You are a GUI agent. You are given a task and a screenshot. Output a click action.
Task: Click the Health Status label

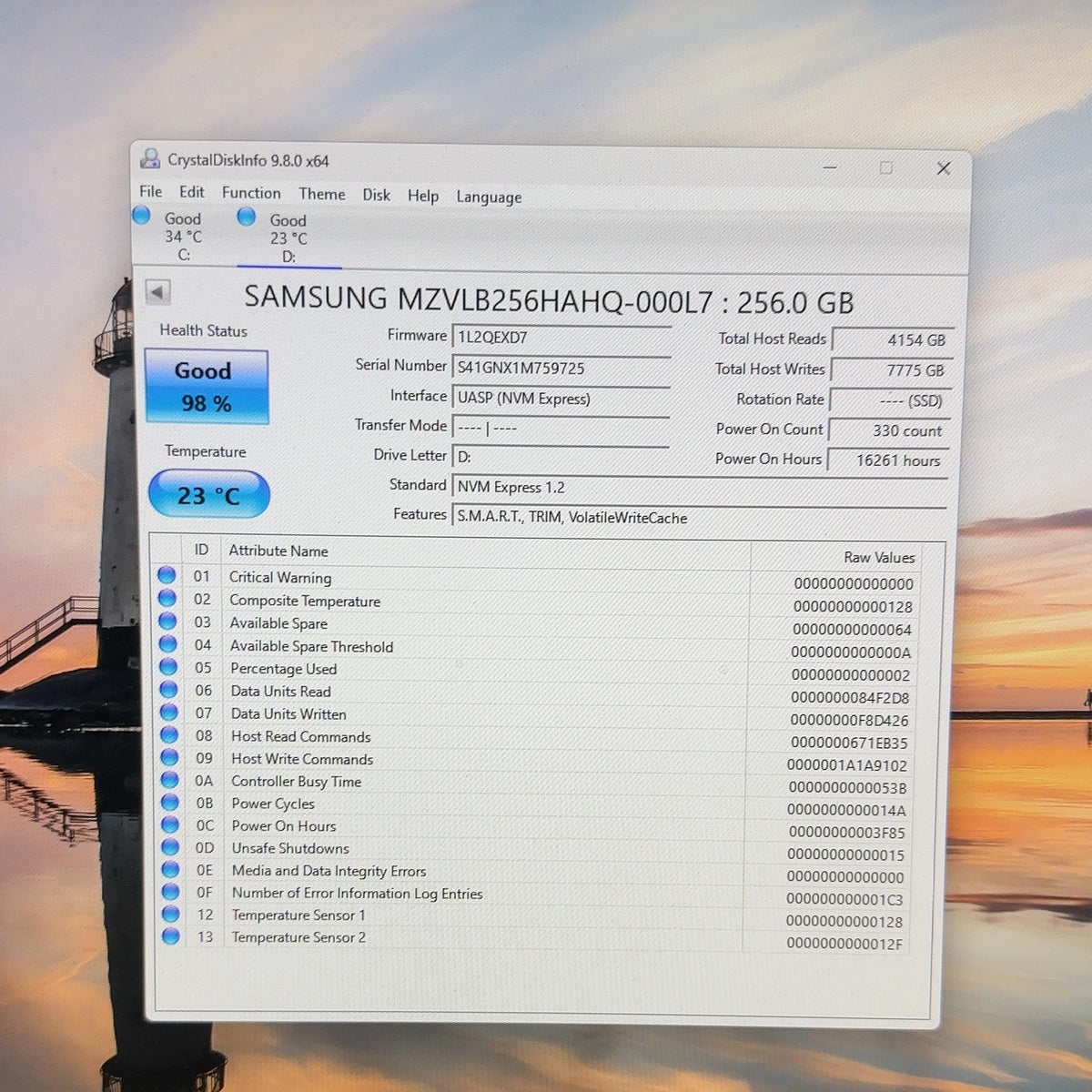point(203,330)
